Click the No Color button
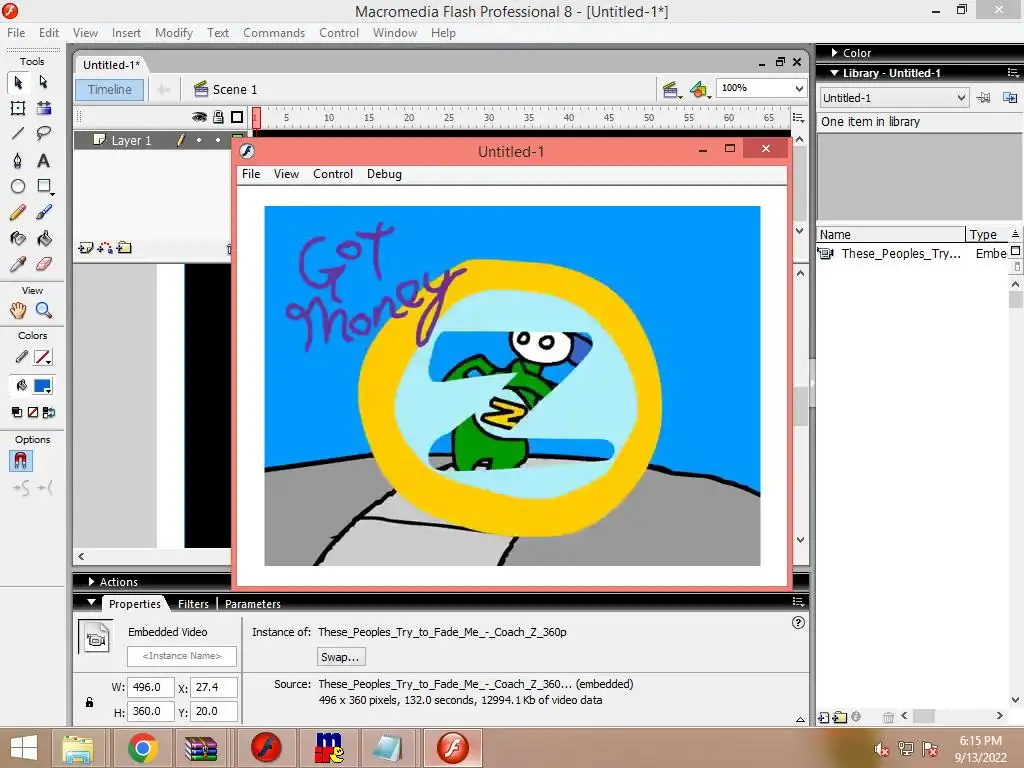1024x768 pixels. (x=33, y=412)
